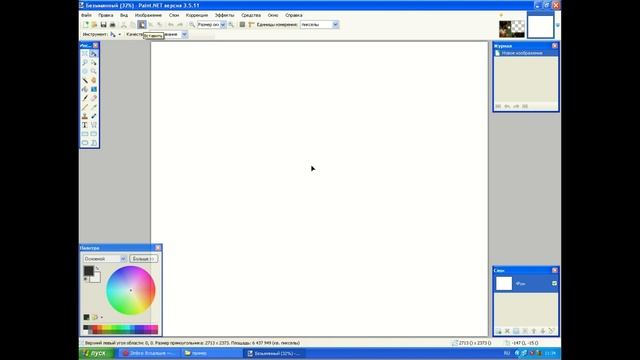Select the Paintbrush tool
The width and height of the screenshot is (640, 360).
[x=85, y=98]
